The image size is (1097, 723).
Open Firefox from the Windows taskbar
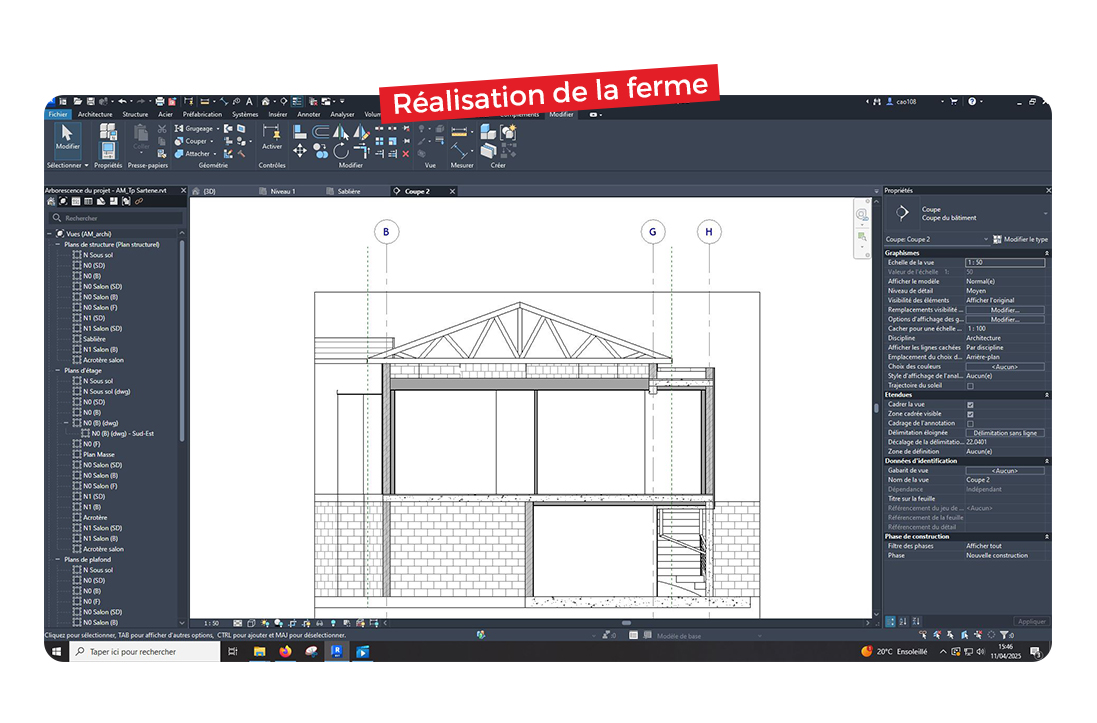285,652
